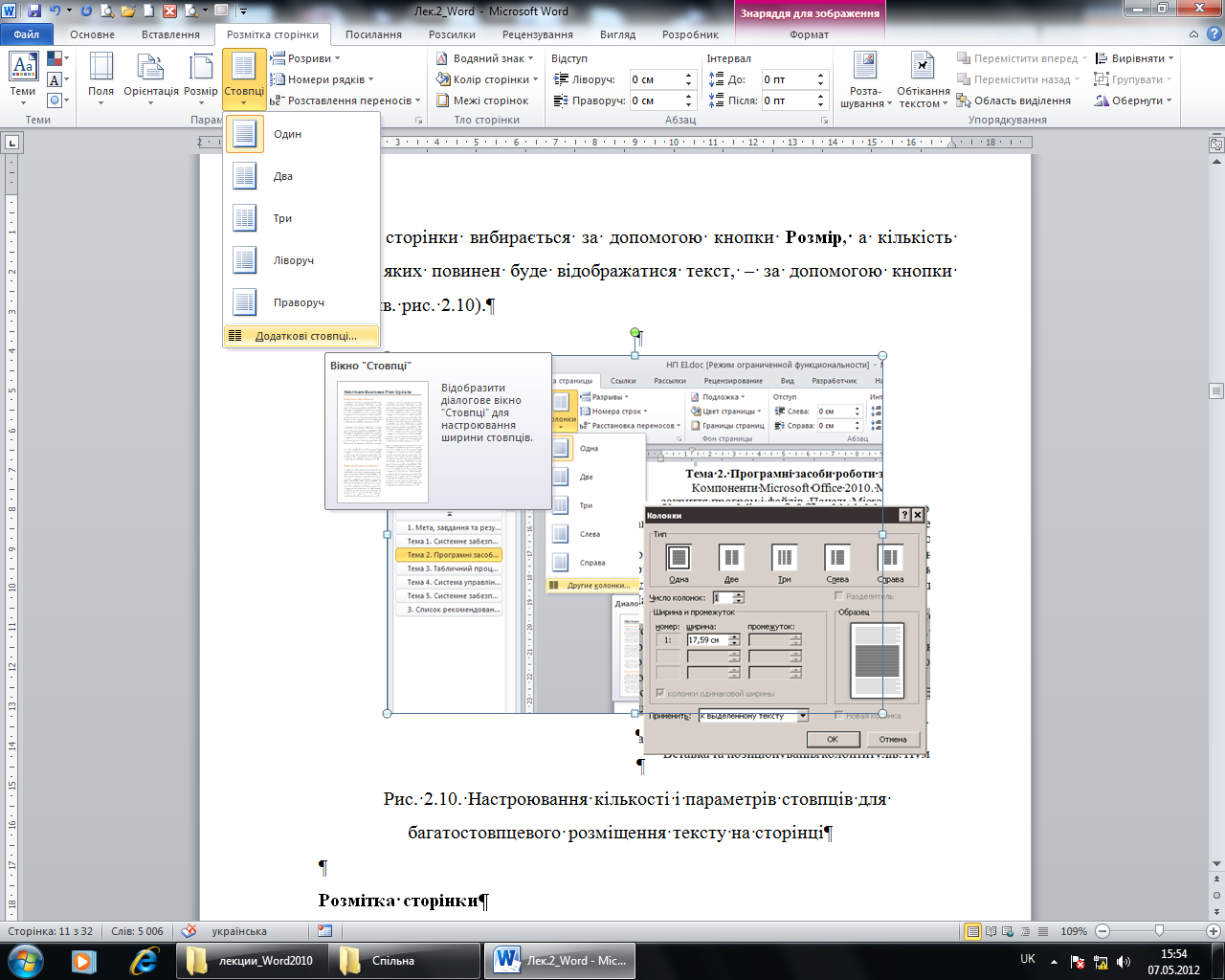Choose Один in the columns menu
The image size is (1225, 980).
tap(301, 134)
